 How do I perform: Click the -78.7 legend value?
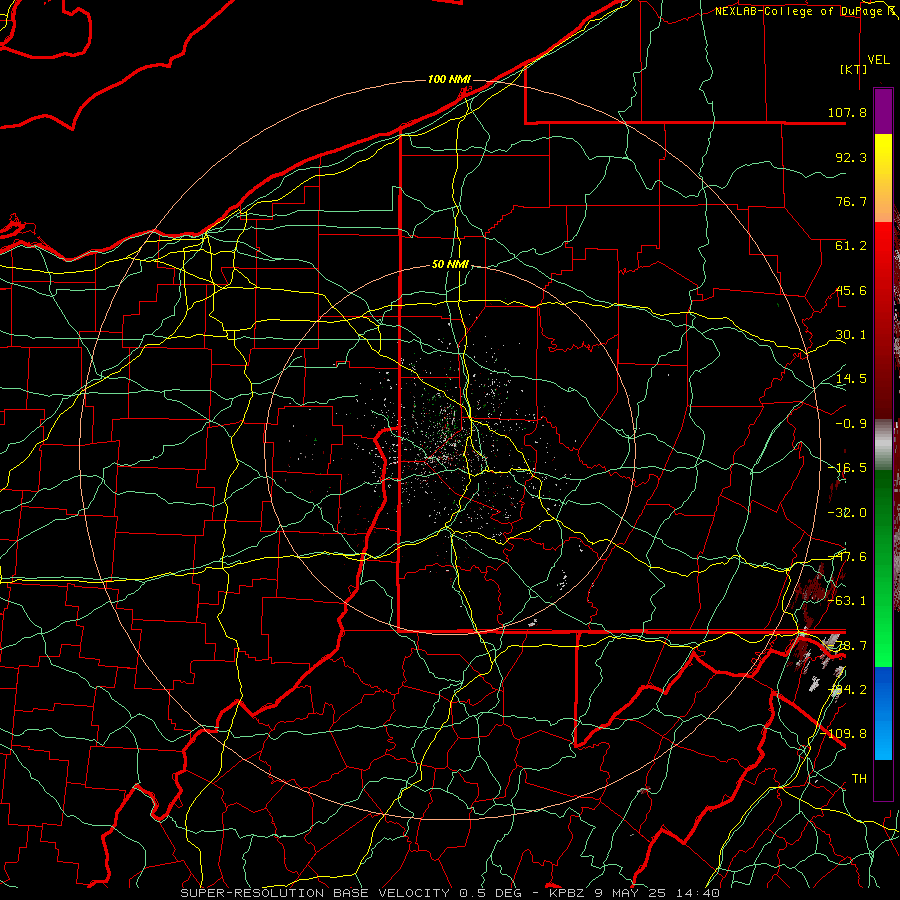[x=847, y=646]
